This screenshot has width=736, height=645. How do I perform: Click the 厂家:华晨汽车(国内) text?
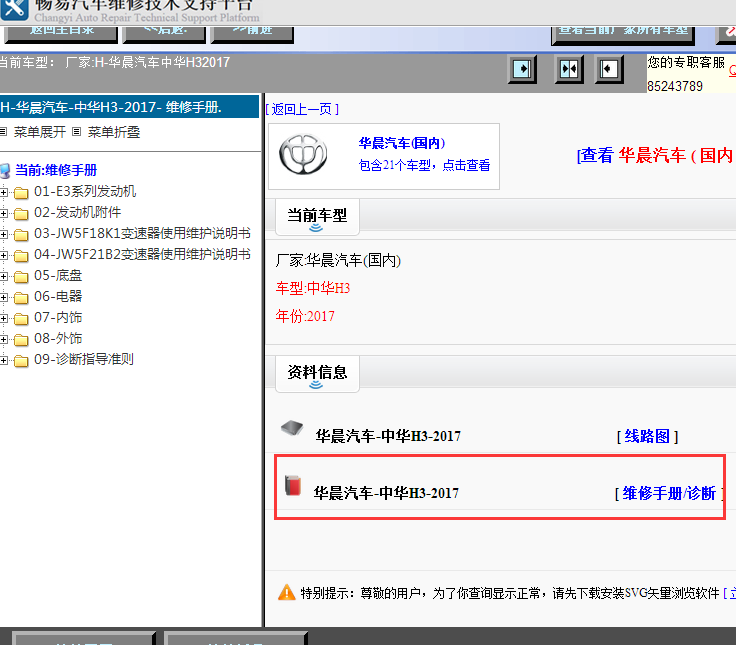[x=338, y=260]
